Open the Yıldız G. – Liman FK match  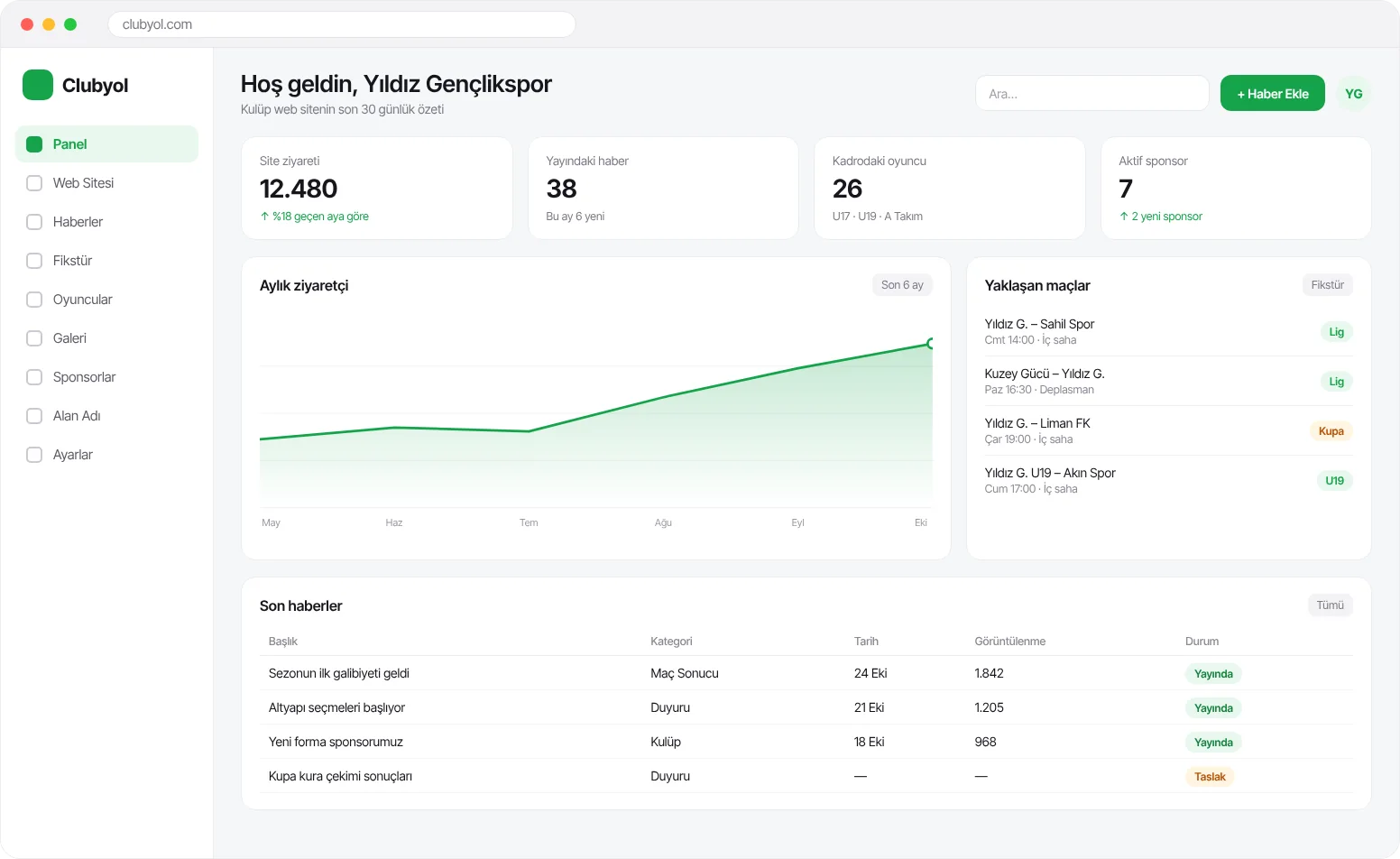point(1168,430)
